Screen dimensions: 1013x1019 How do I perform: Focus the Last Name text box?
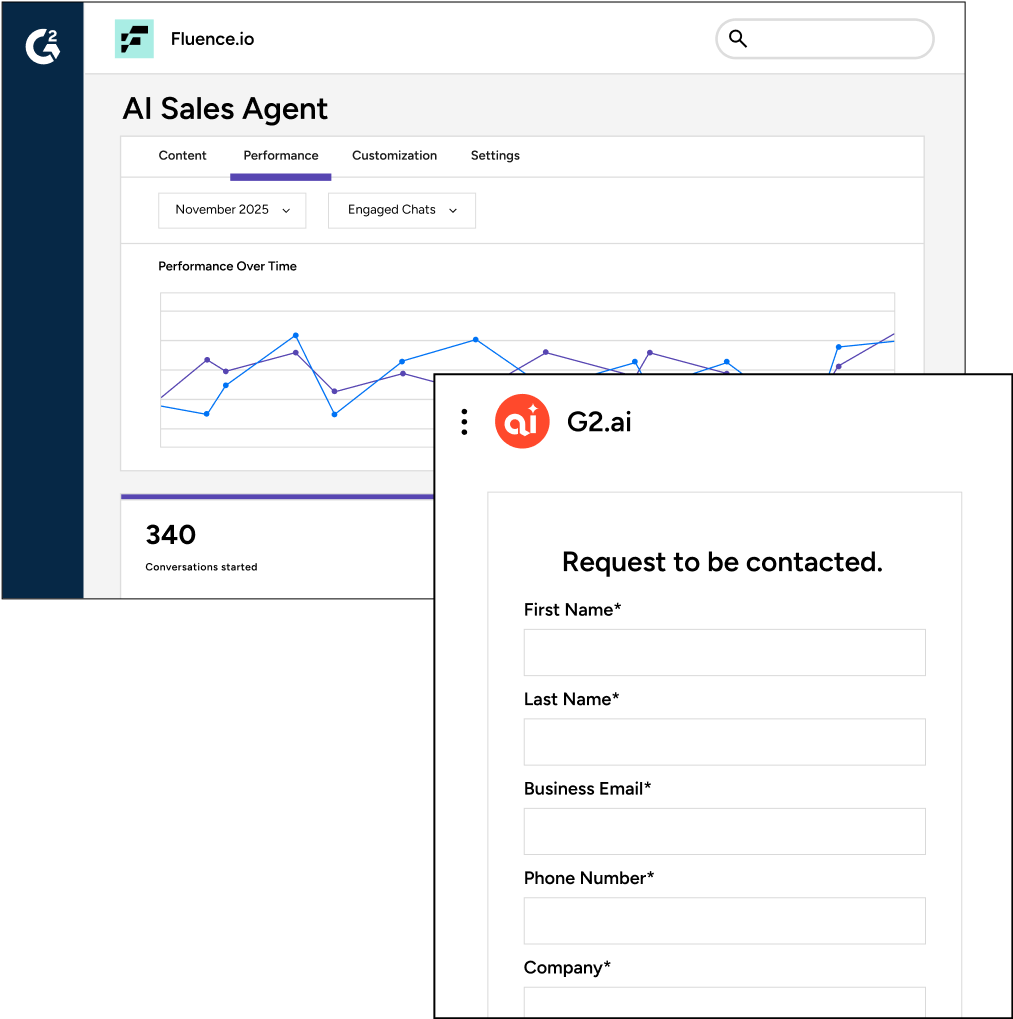coord(724,742)
